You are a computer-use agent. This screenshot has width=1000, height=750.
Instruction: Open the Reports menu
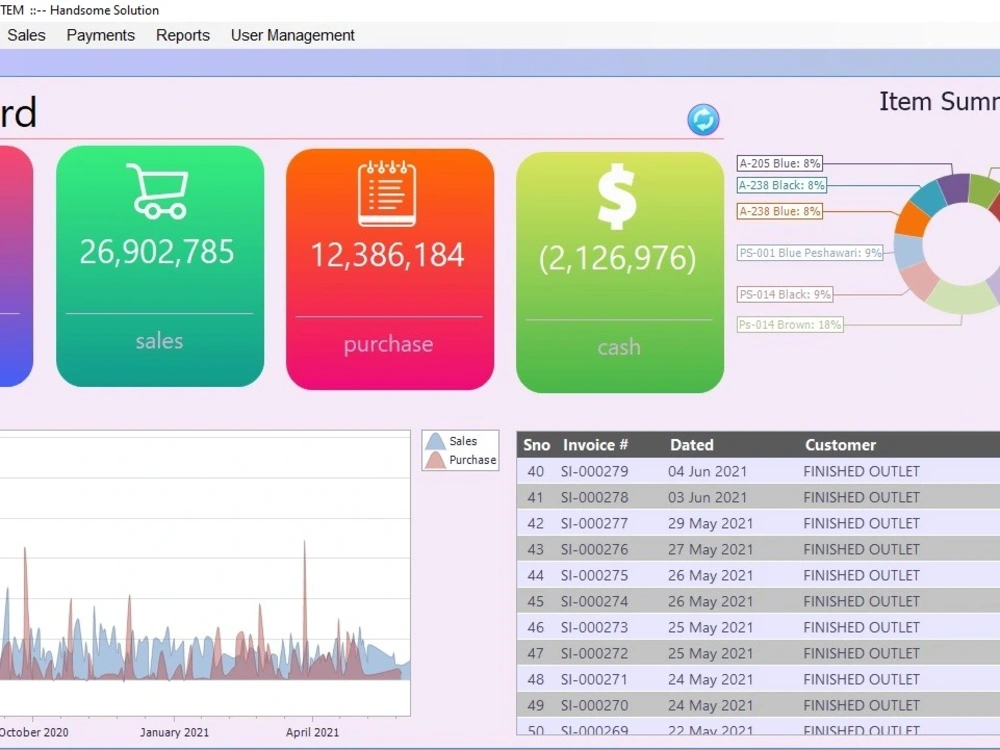pos(183,35)
